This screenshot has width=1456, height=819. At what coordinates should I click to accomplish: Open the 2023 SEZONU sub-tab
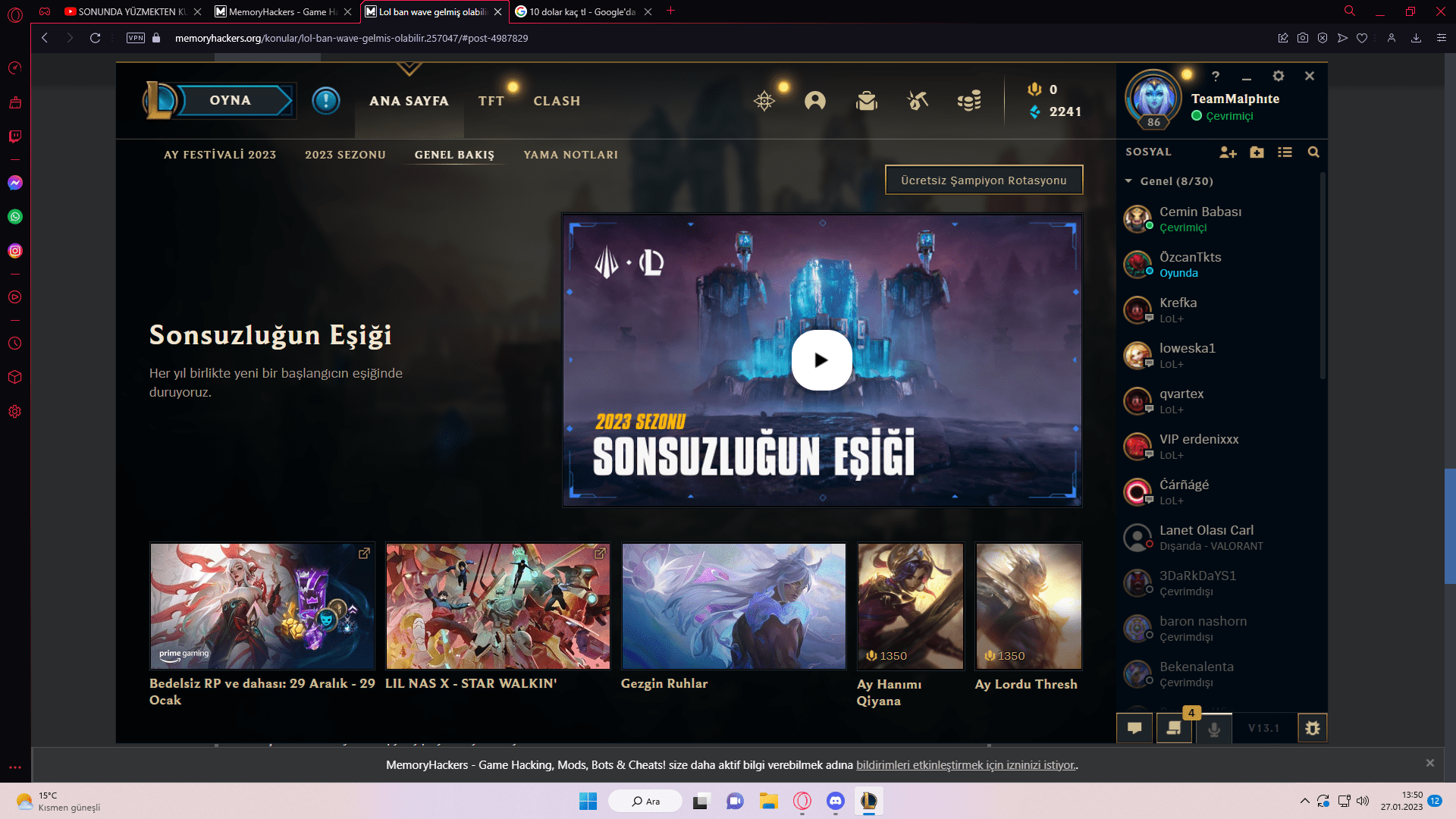[345, 155]
